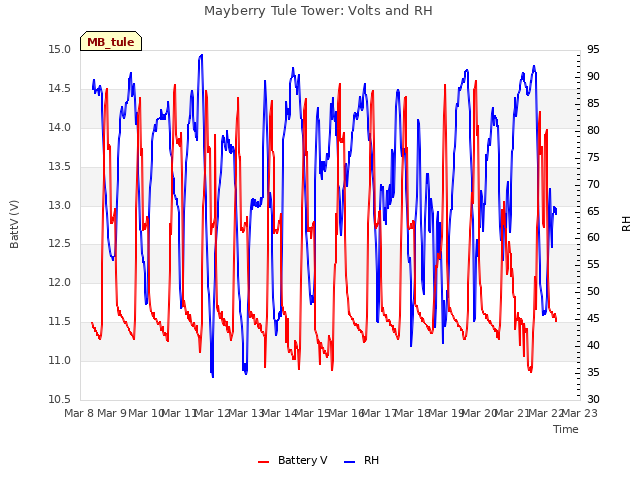This screenshot has width=640, height=480.
Task: Click the 55 tick on the RH axis
Action: pyautogui.click(x=593, y=264)
